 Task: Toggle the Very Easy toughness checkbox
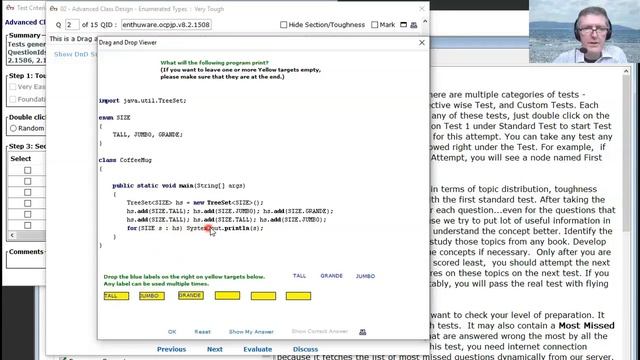click(13, 87)
